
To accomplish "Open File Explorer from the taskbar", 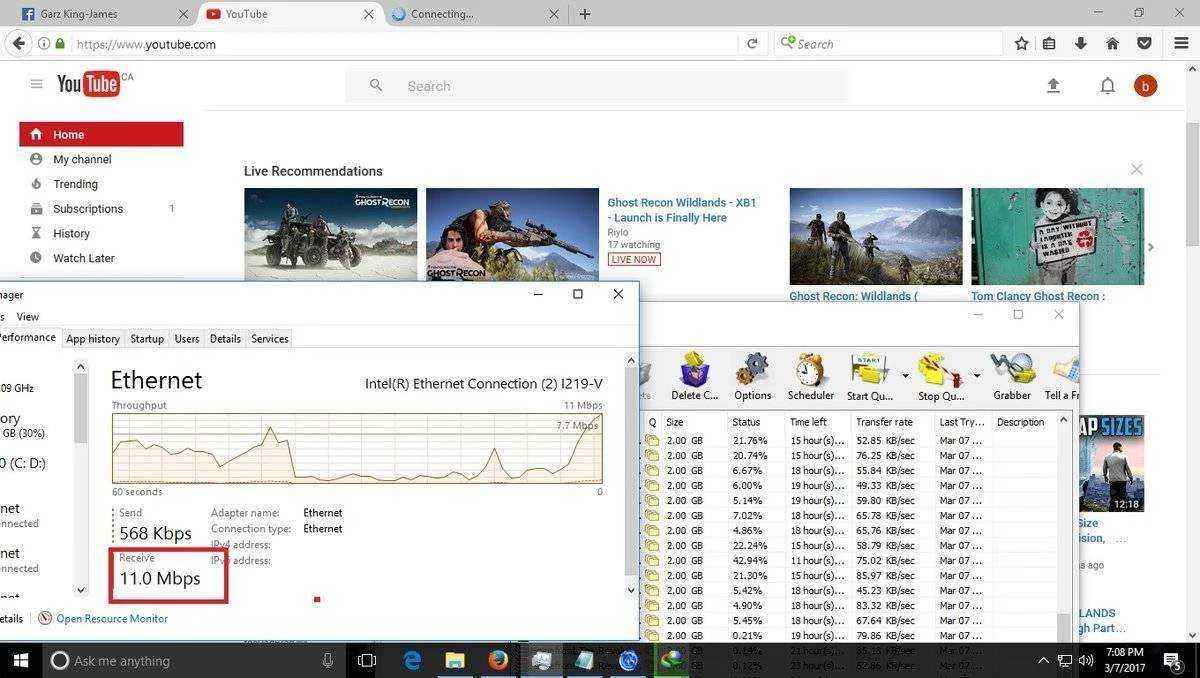I will (455, 660).
